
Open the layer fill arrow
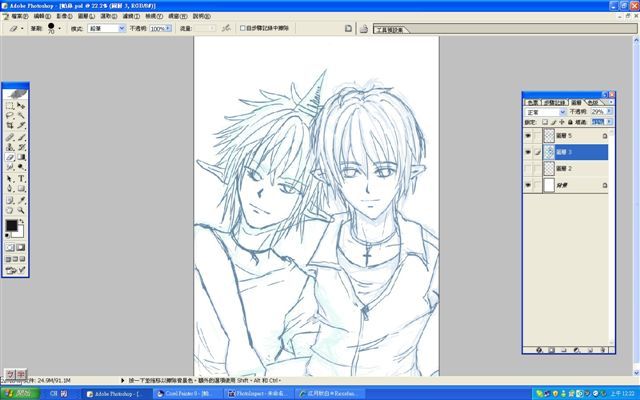pos(609,122)
